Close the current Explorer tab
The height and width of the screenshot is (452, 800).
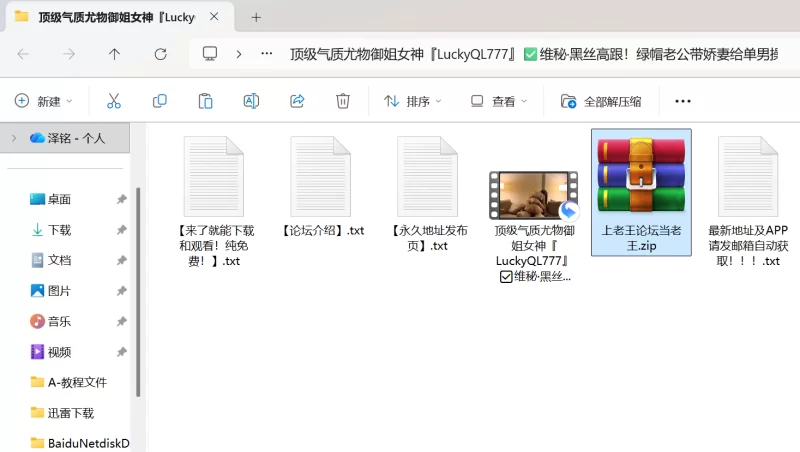214,17
